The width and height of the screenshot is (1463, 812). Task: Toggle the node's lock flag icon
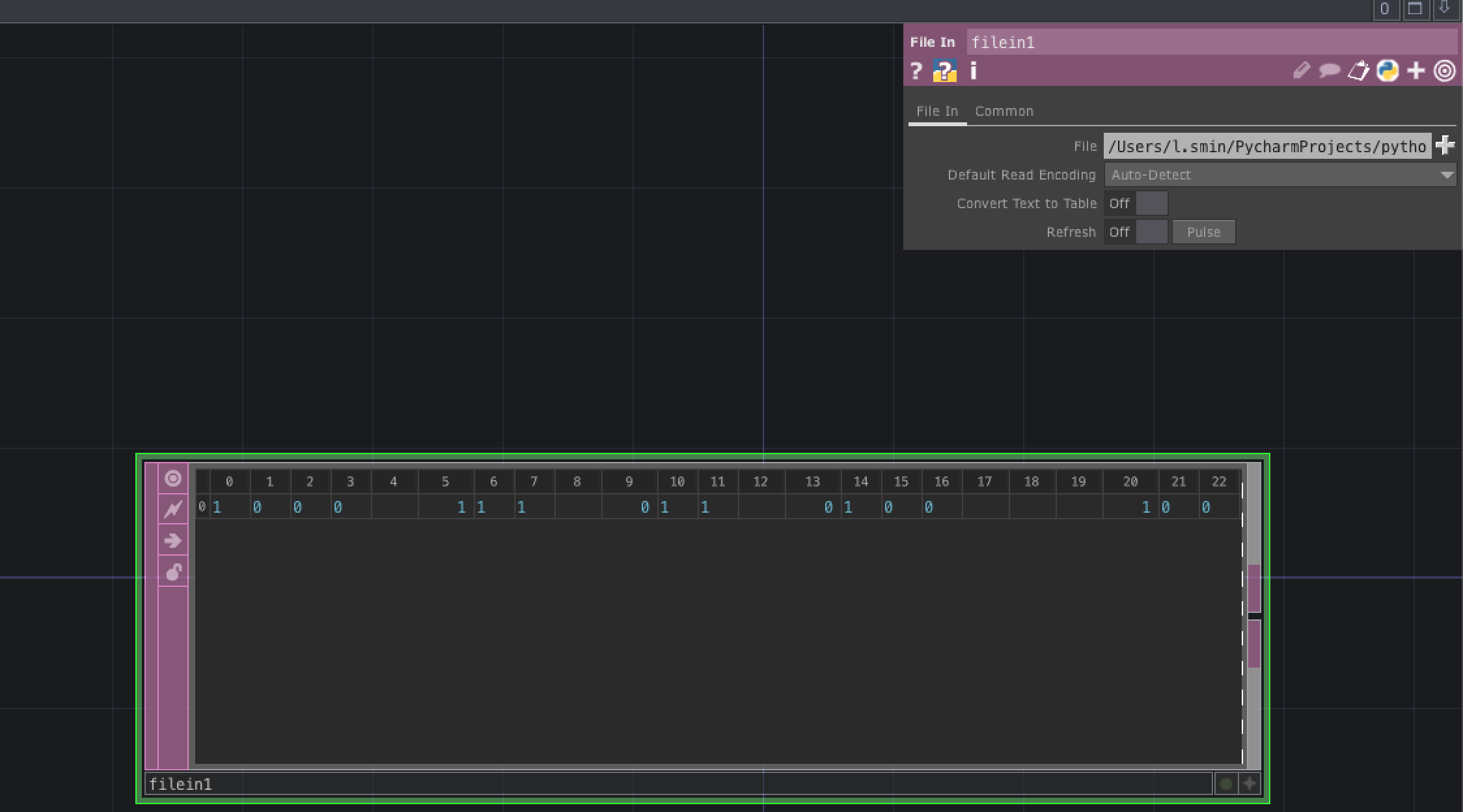pos(172,572)
